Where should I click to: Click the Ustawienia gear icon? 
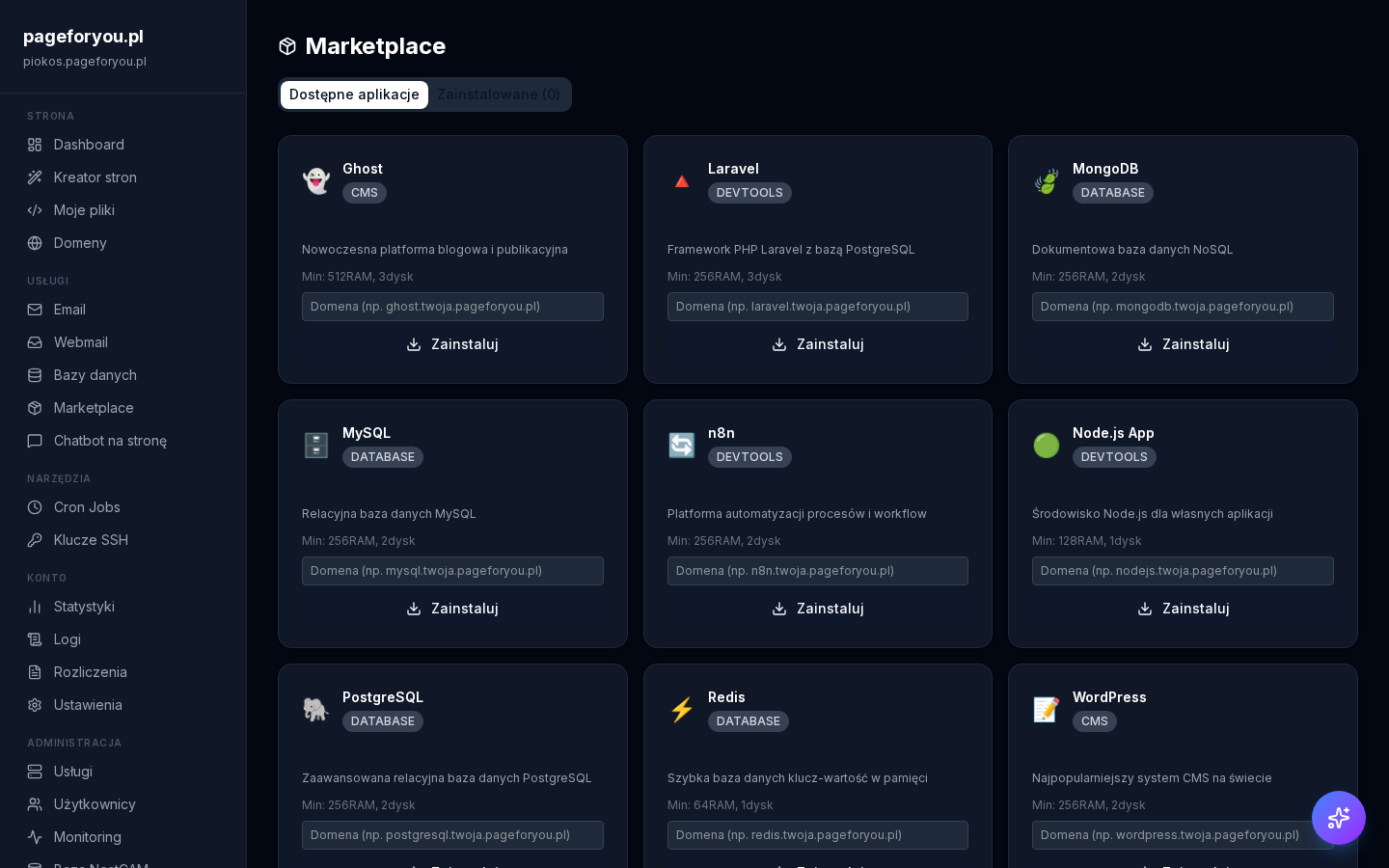tap(35, 705)
